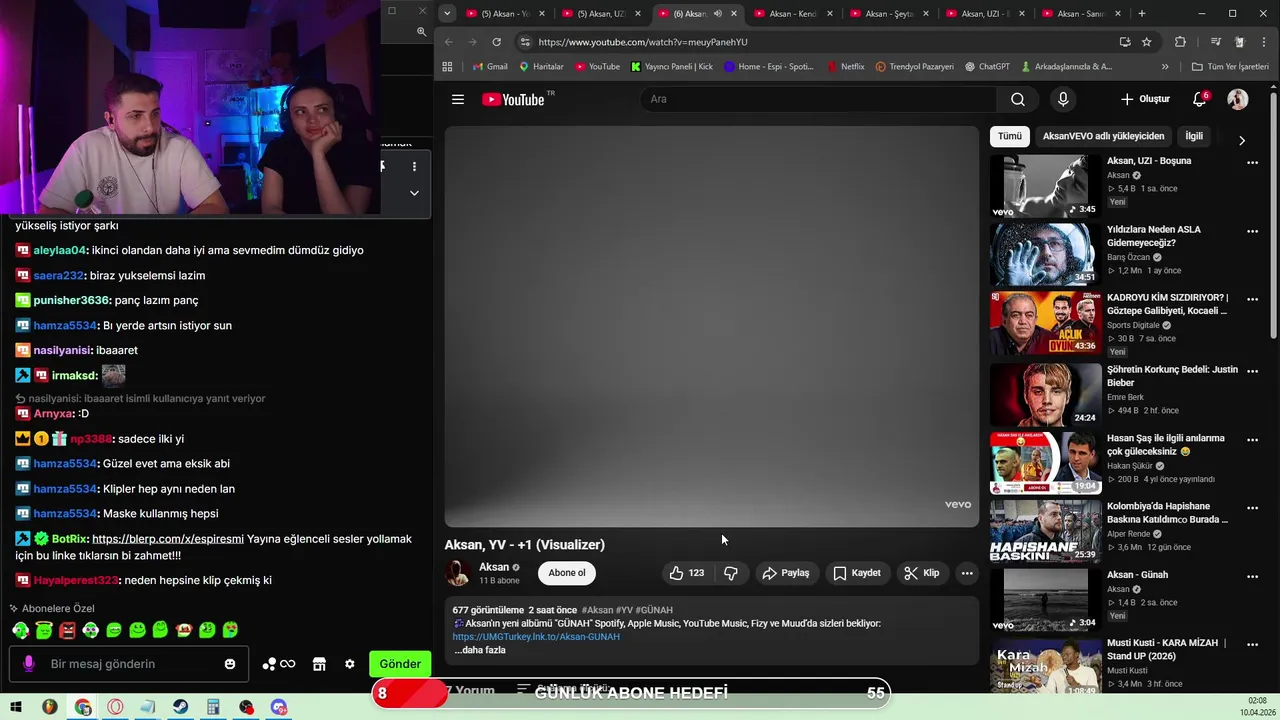The image size is (1280, 720).
Task: Open the ChatGPT bookmark
Action: point(987,67)
